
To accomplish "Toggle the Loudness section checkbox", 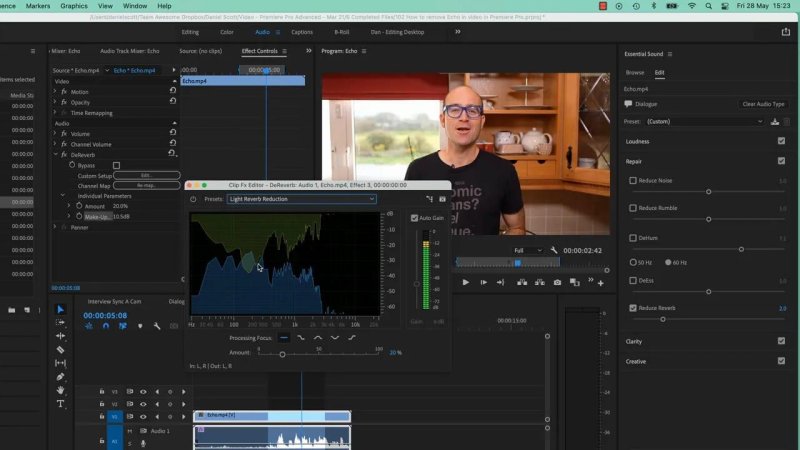I will coord(781,141).
